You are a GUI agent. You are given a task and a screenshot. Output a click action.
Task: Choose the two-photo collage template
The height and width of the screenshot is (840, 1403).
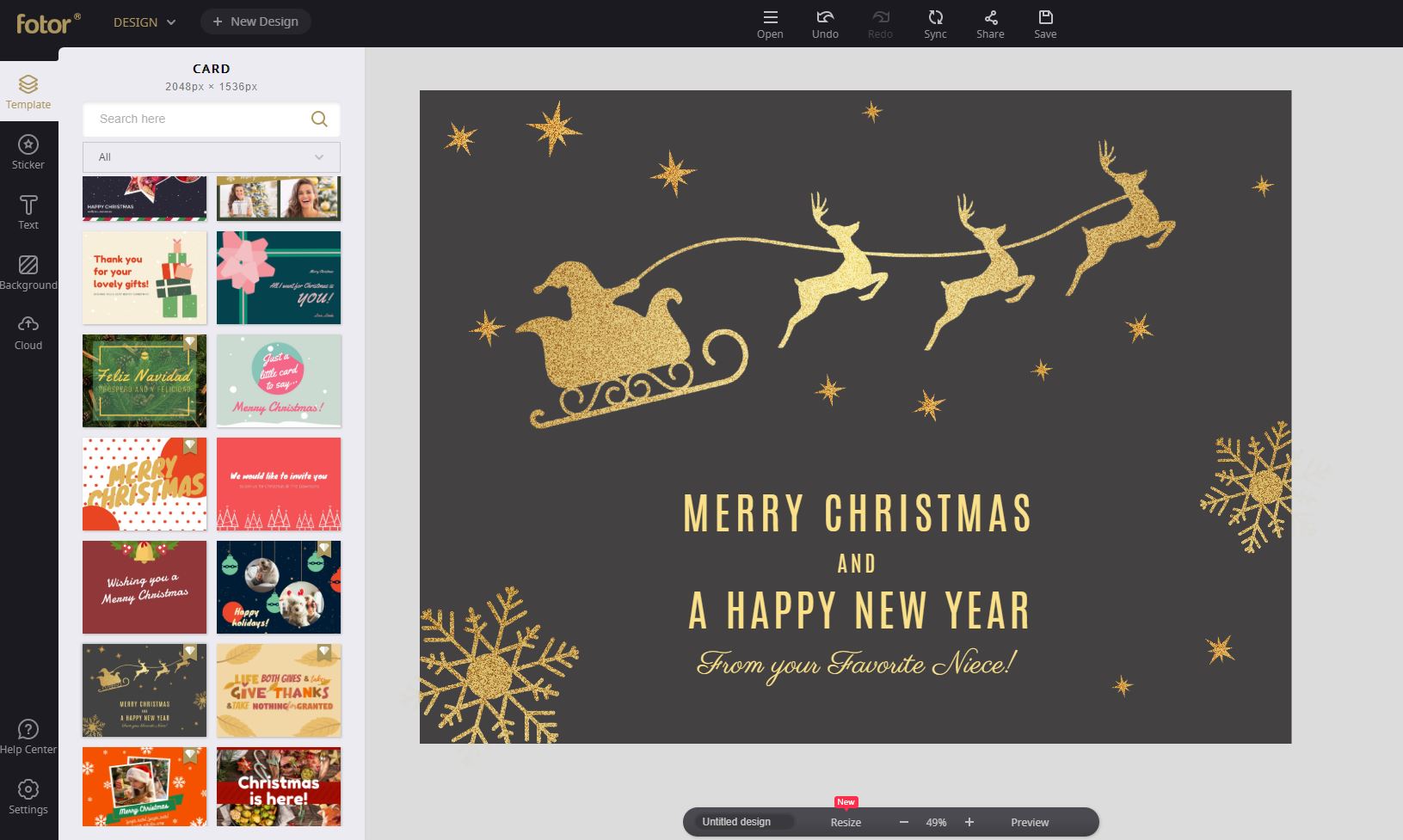279,199
